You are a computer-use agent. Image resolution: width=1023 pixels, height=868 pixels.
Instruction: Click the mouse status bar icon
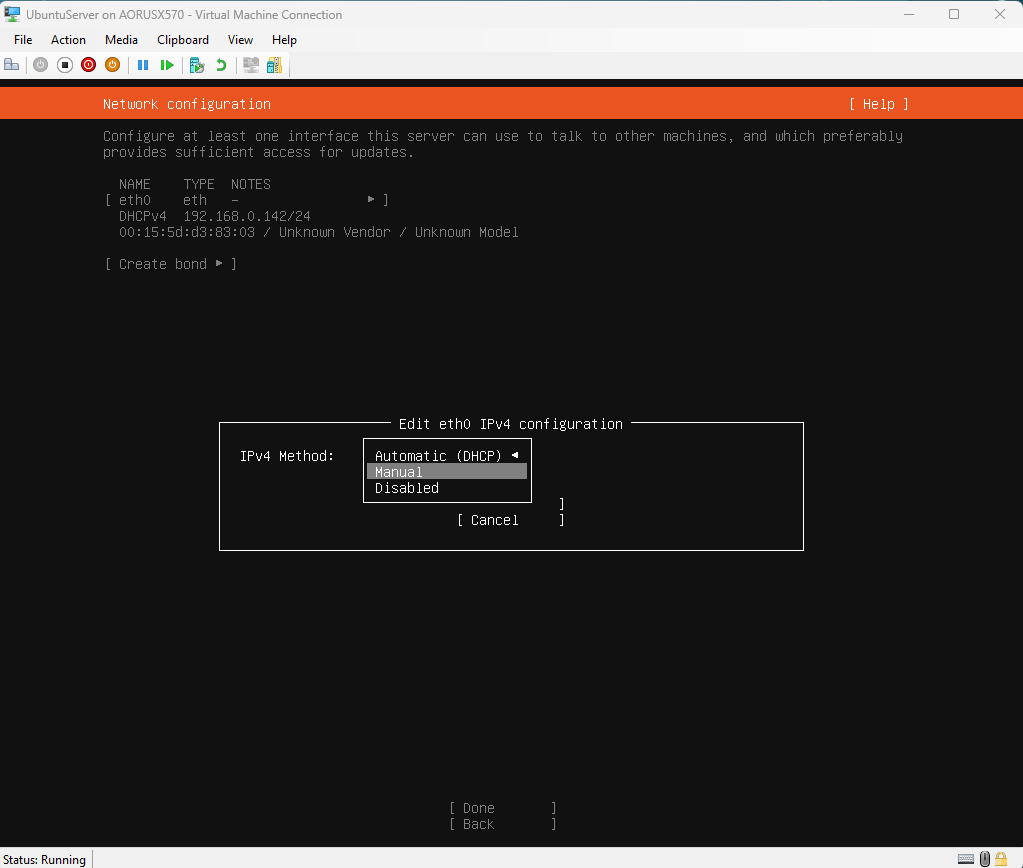[985, 859]
